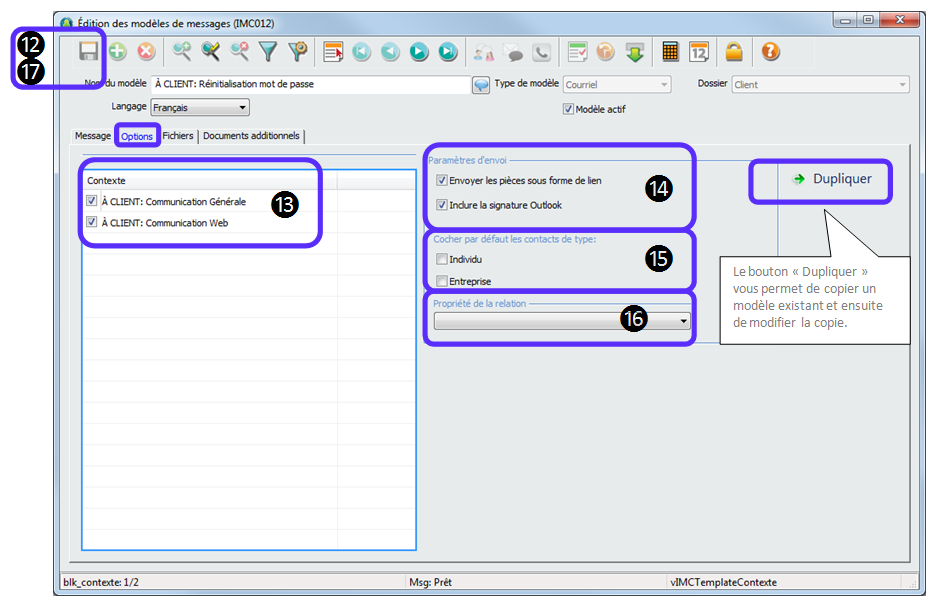
Task: Click the red delete record icon
Action: [x=146, y=52]
